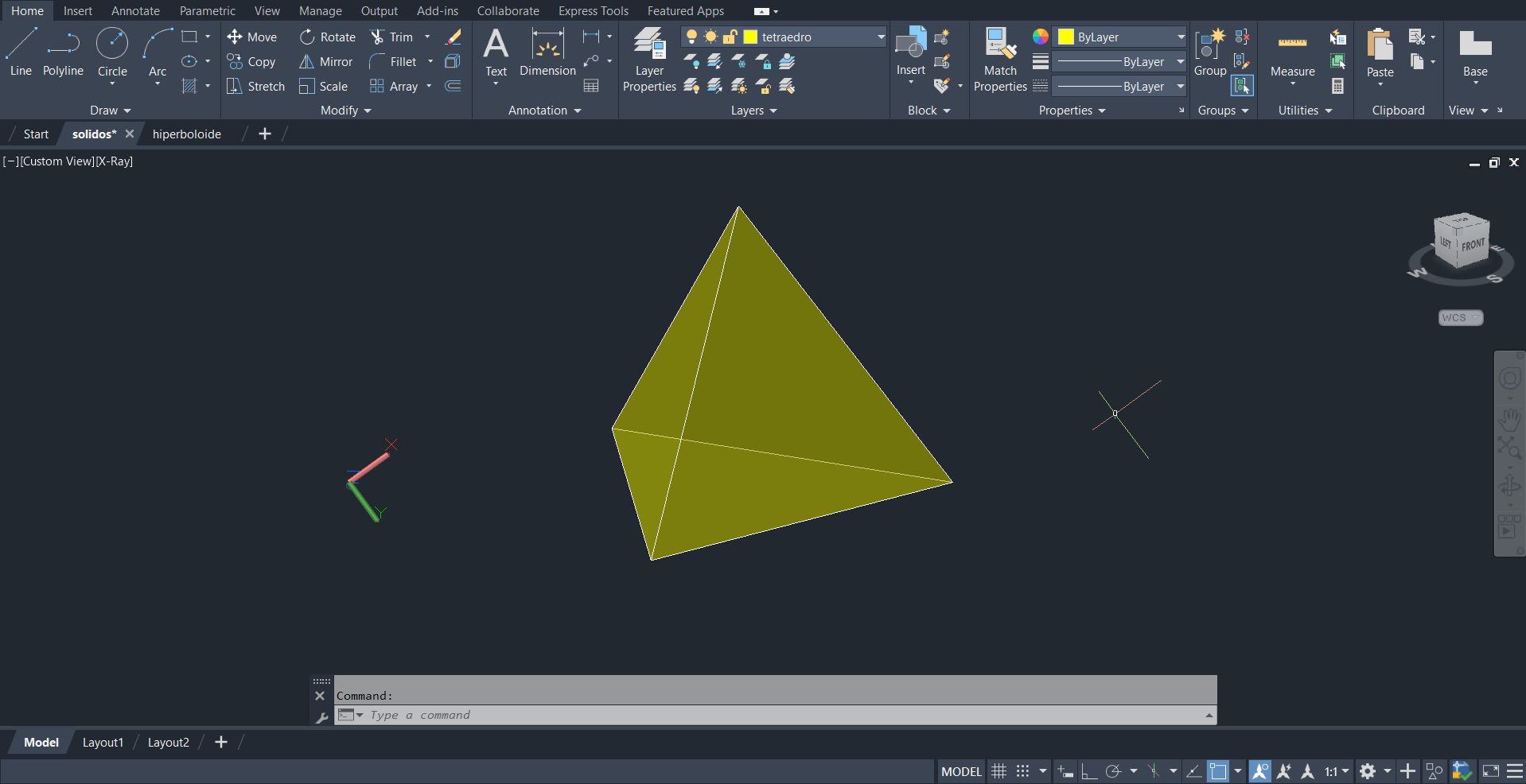Screen dimensions: 1526x784
Task: Expand the Annotation panel
Action: click(x=544, y=111)
